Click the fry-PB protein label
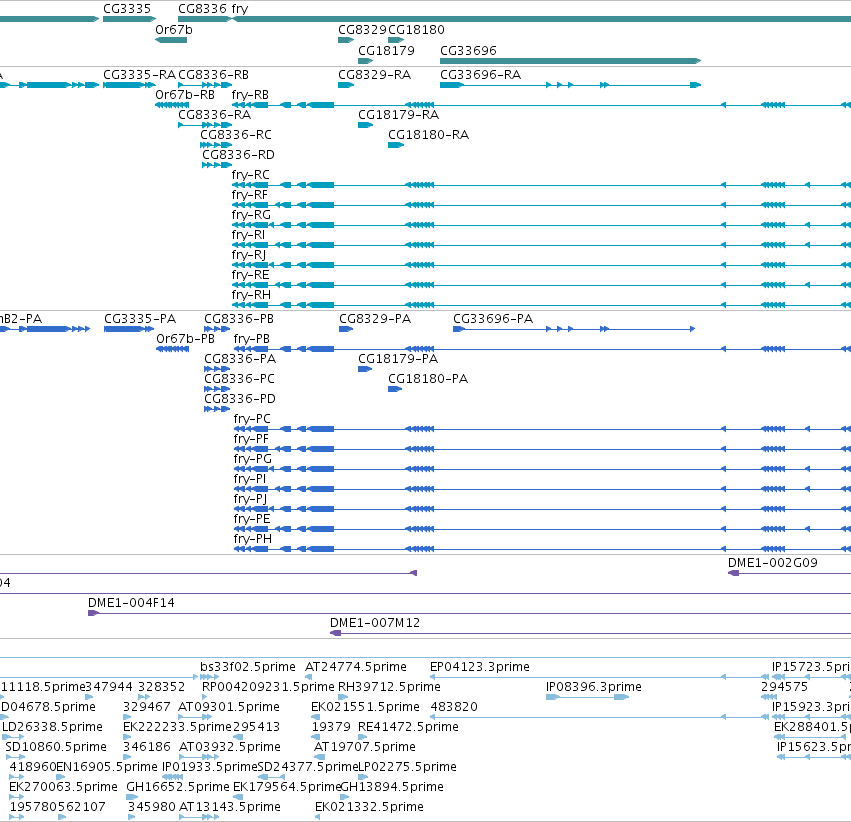 click(251, 339)
